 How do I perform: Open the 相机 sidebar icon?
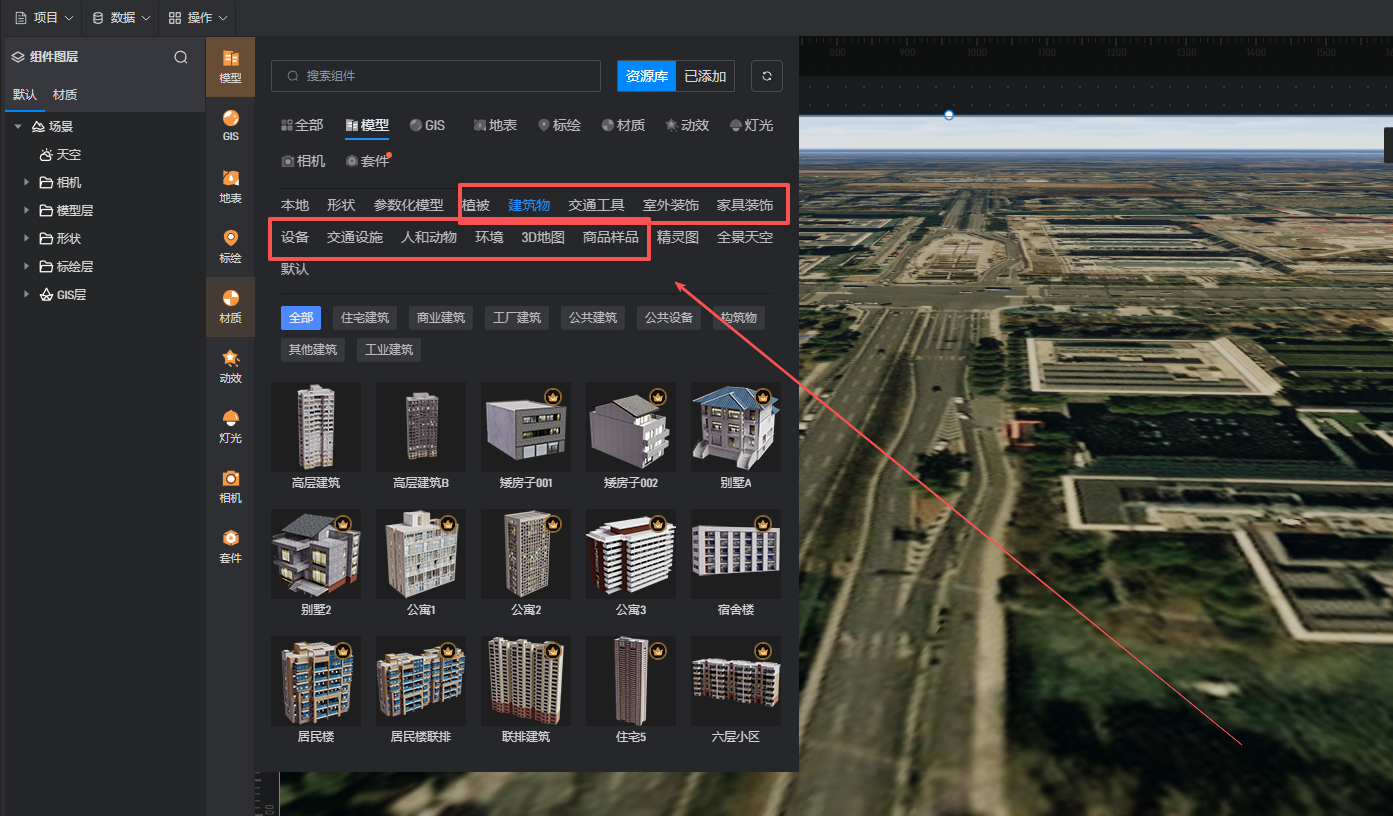coord(230,486)
